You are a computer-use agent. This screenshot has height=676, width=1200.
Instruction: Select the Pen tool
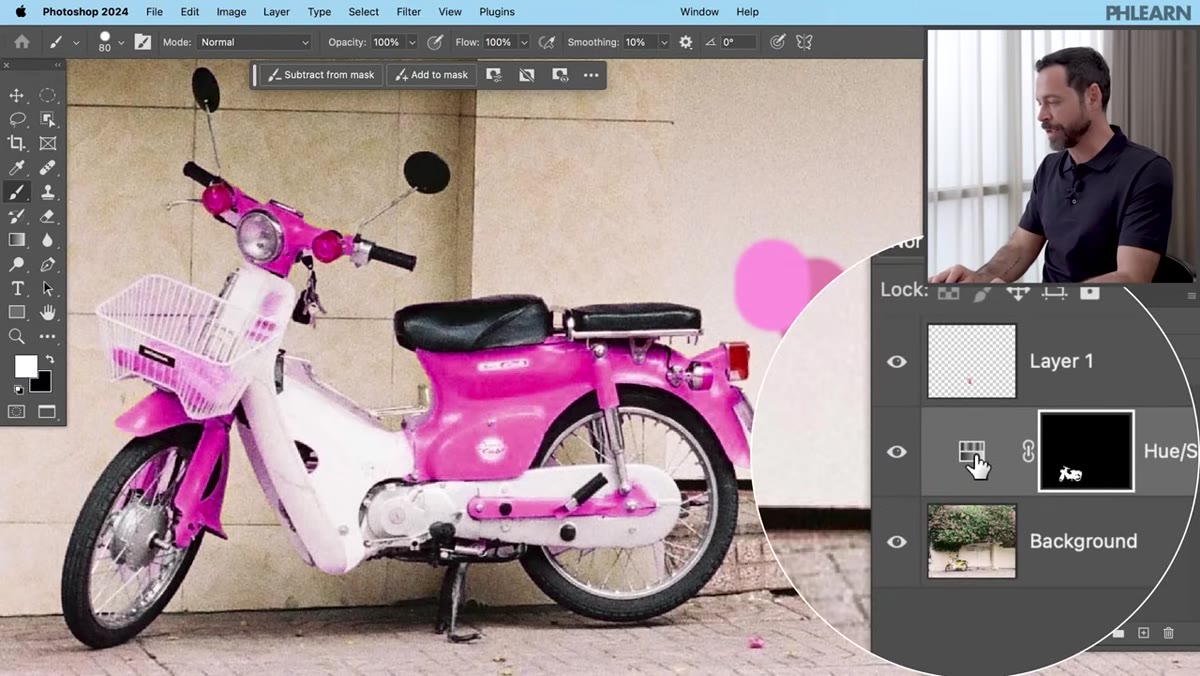tap(47, 265)
